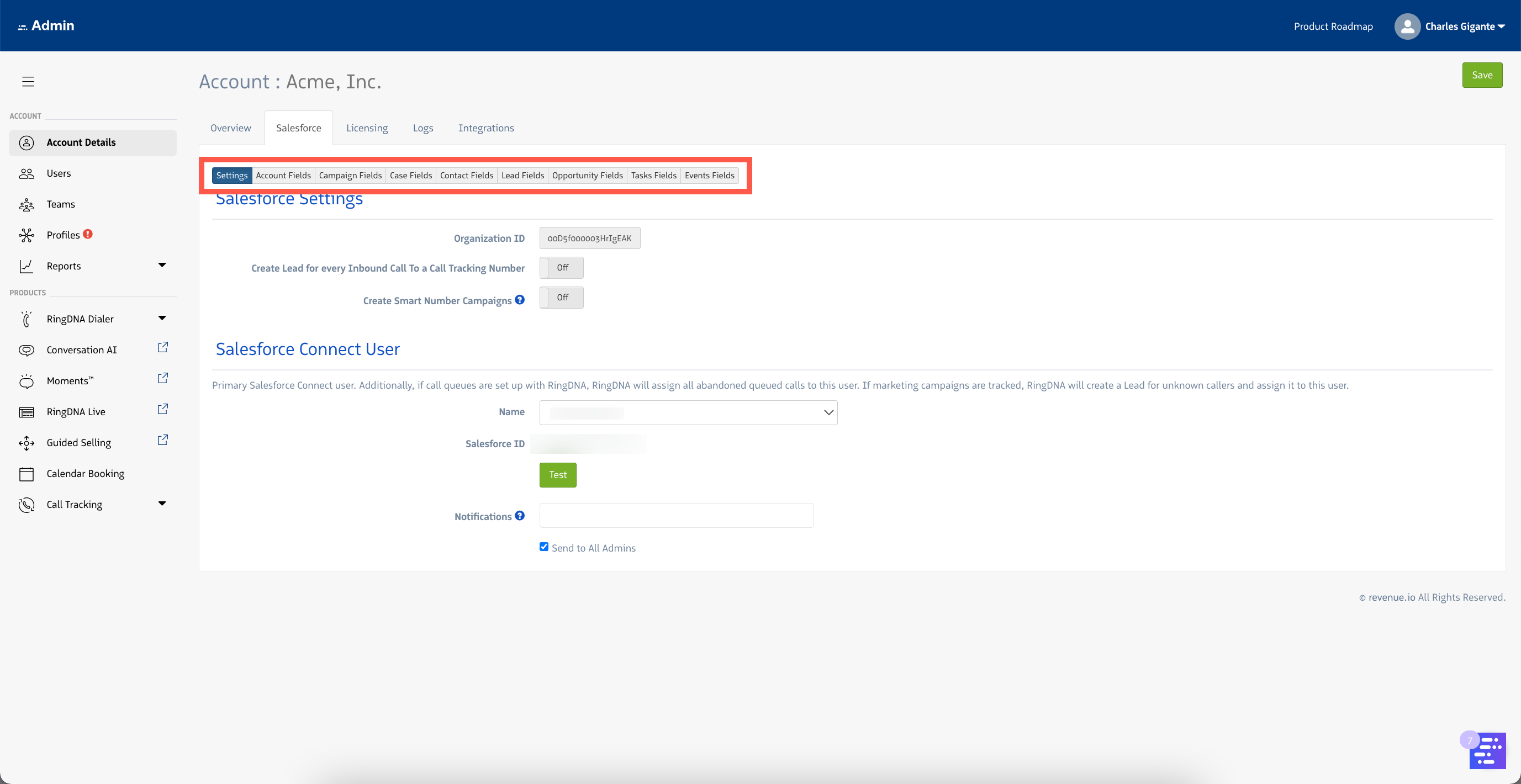The width and height of the screenshot is (1521, 784).
Task: Switch to the Overview tab
Action: [x=231, y=128]
